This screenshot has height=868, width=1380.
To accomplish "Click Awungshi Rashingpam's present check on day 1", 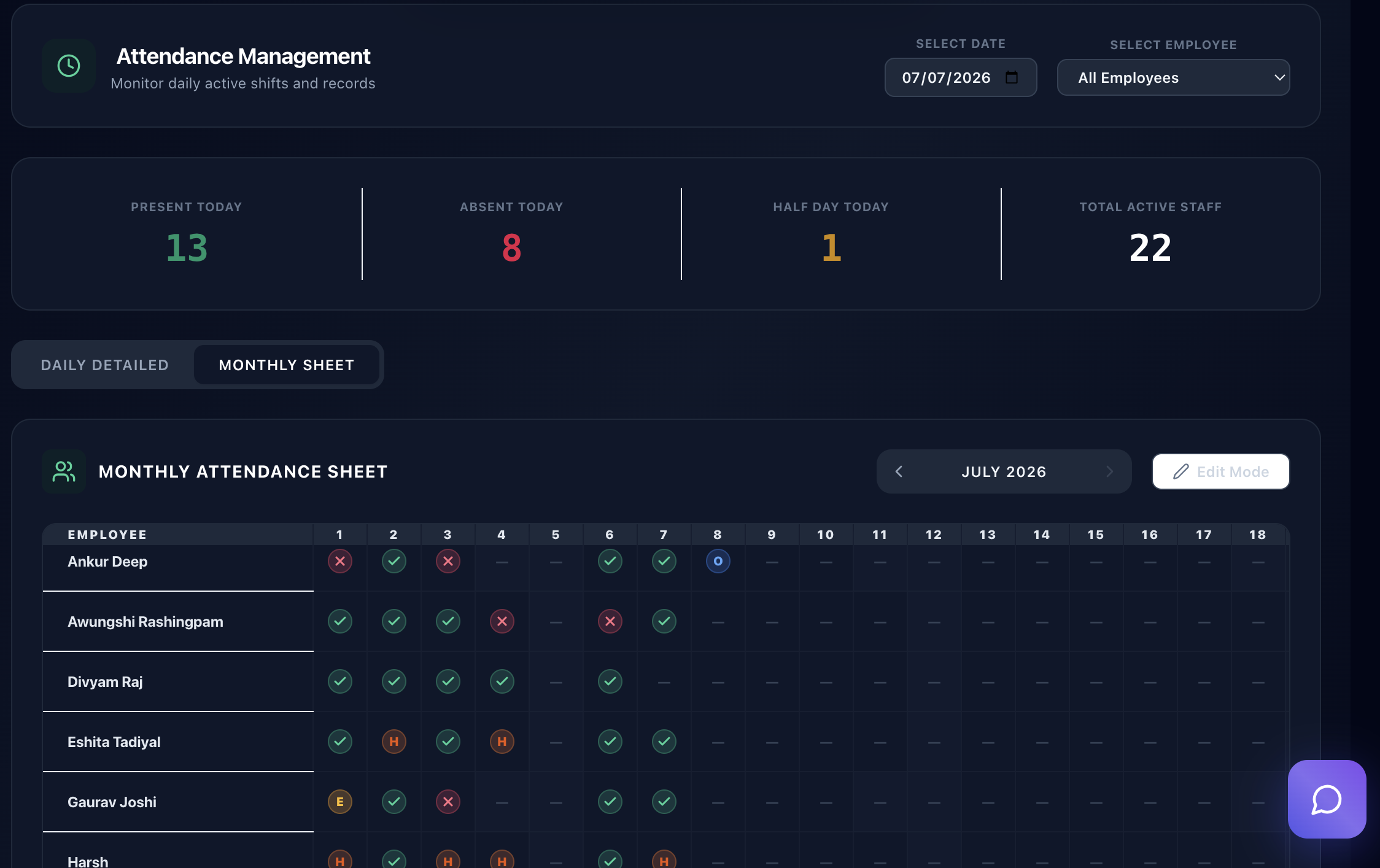I will pos(340,621).
